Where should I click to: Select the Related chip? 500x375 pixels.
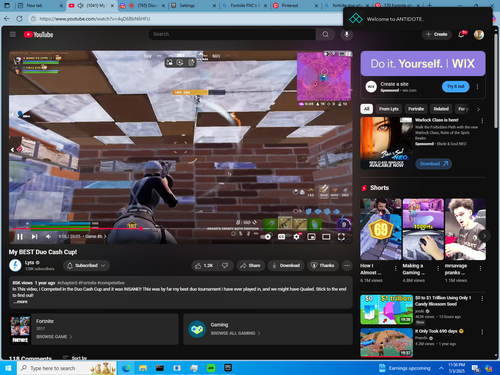coord(441,109)
